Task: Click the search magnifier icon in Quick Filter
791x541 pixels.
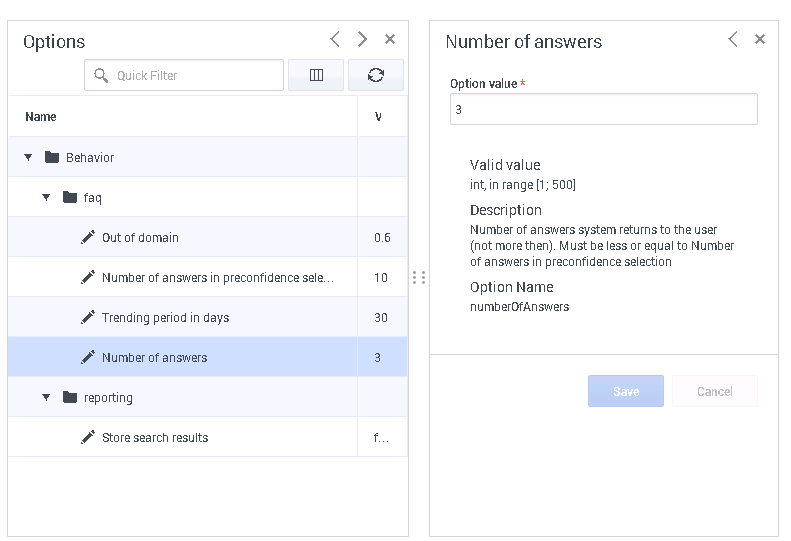Action: (x=101, y=75)
